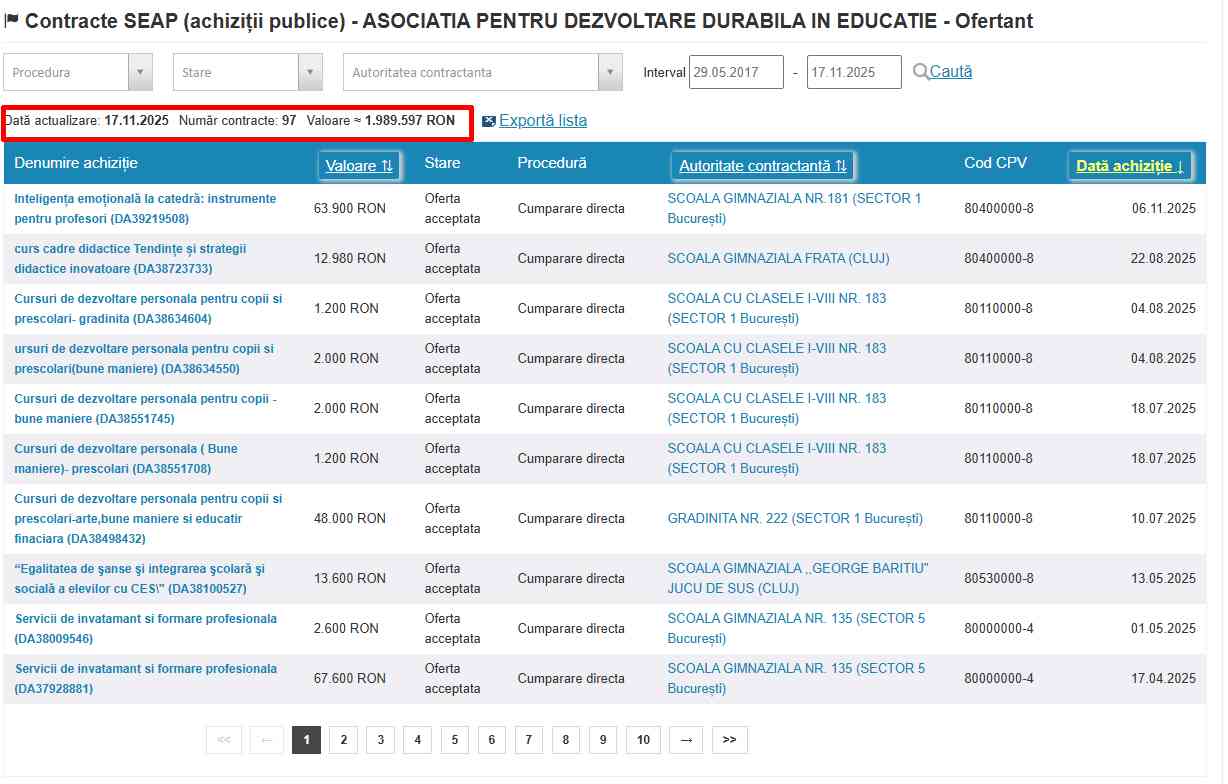
Task: Open page 2 of results
Action: pos(343,740)
